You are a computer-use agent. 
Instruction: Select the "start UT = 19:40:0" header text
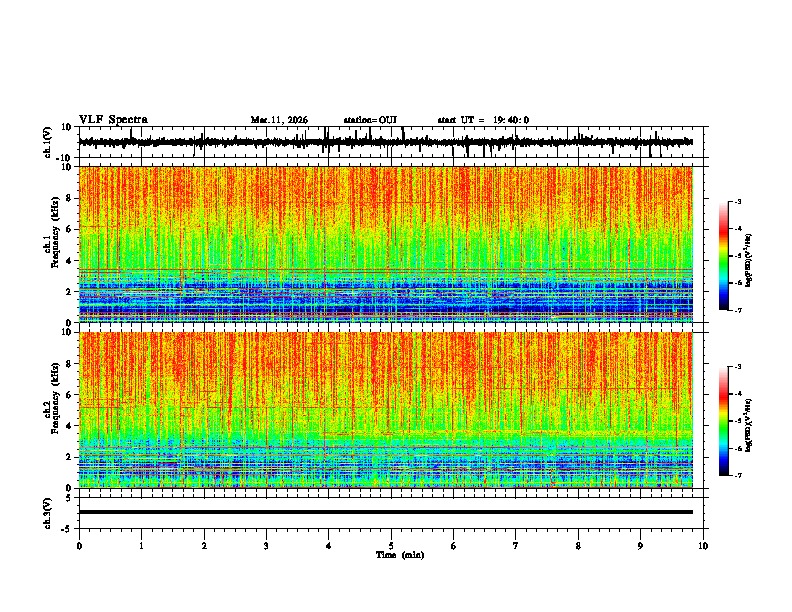click(483, 120)
